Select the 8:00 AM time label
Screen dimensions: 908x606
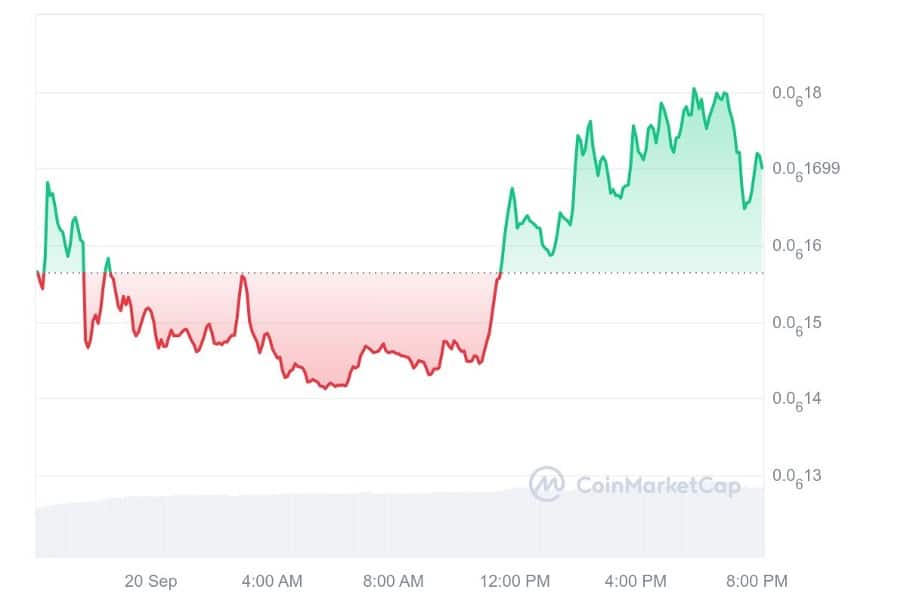[x=394, y=581]
